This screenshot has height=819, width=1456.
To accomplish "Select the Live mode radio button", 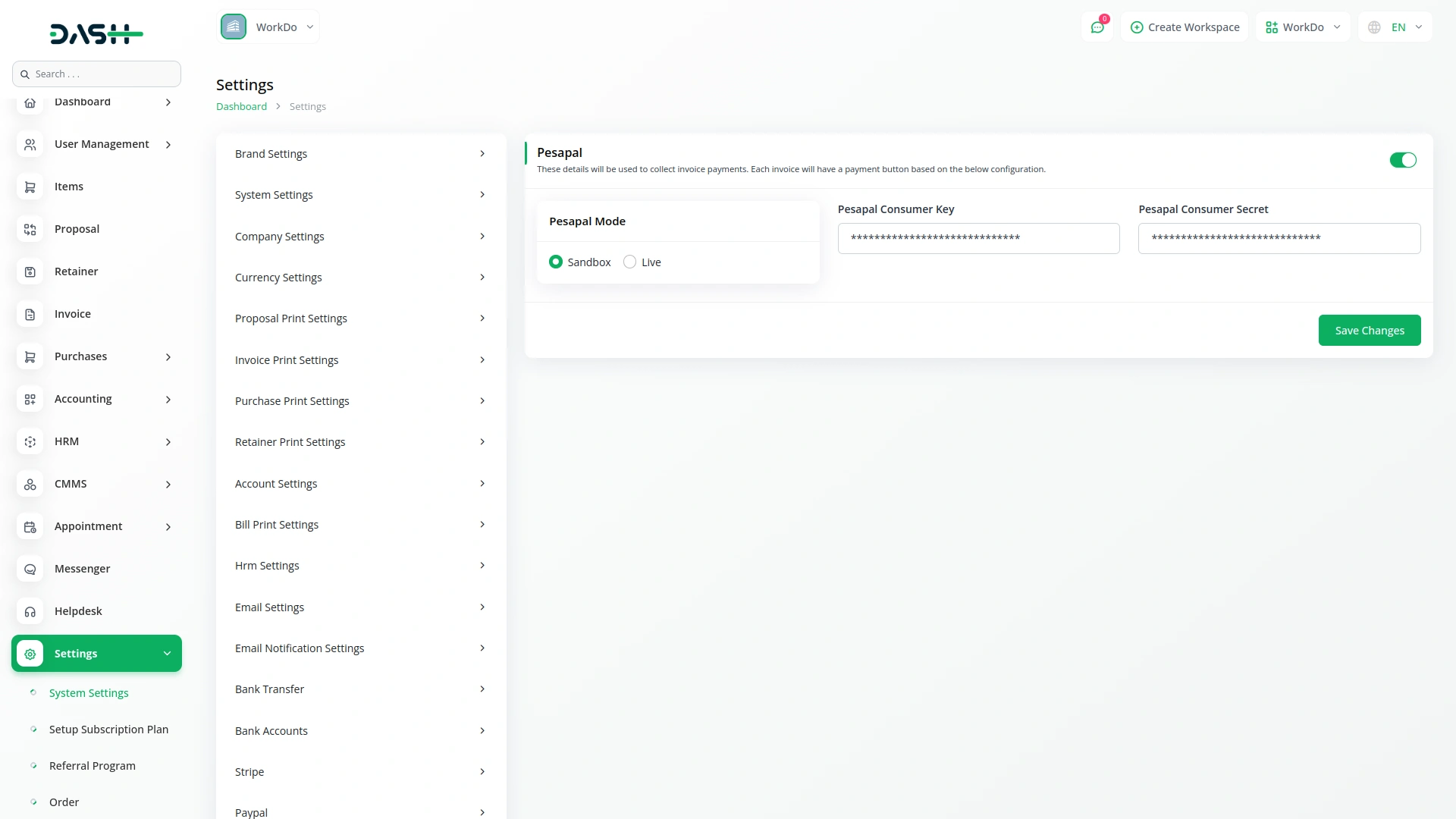I will [x=629, y=262].
